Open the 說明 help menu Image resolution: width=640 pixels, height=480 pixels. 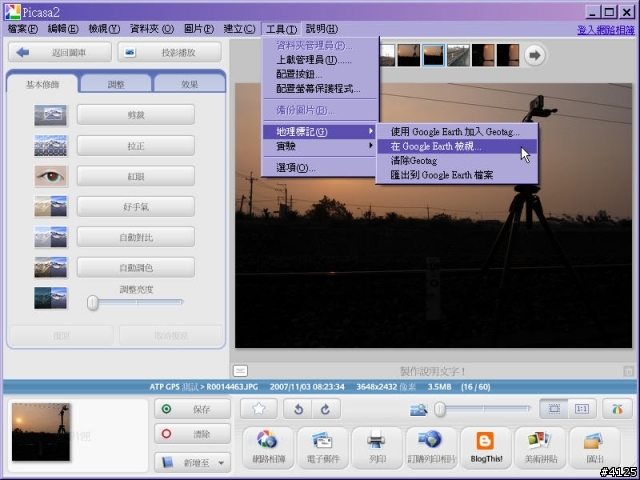[x=322, y=29]
